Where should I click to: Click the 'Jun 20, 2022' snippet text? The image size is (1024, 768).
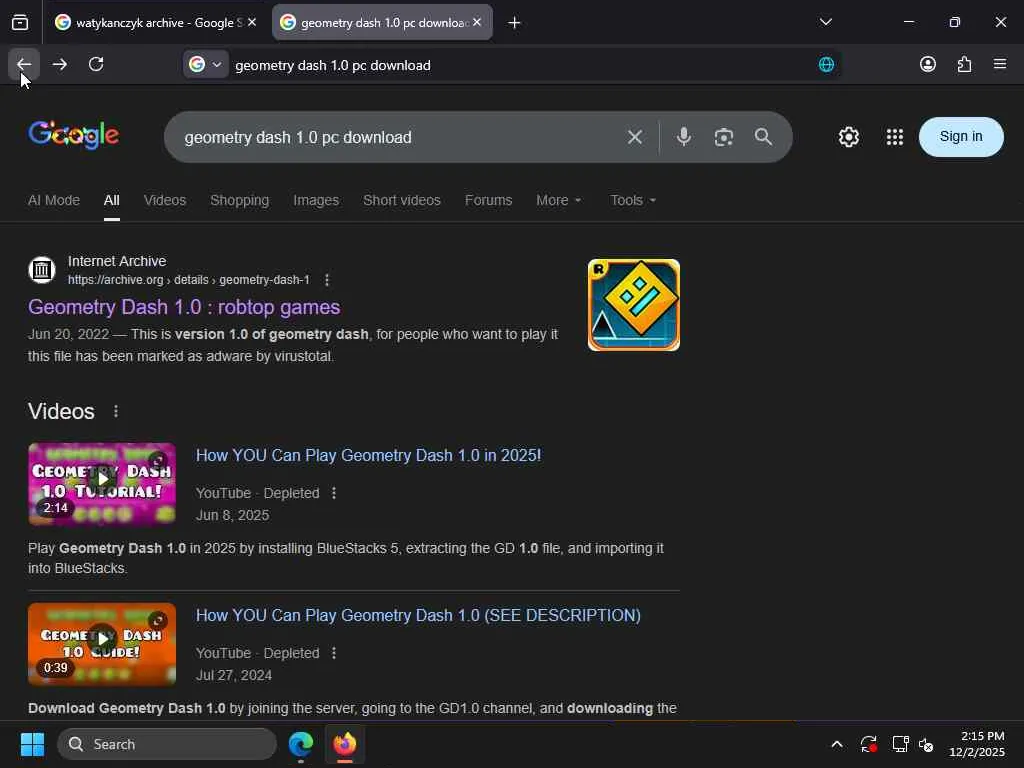click(x=69, y=334)
